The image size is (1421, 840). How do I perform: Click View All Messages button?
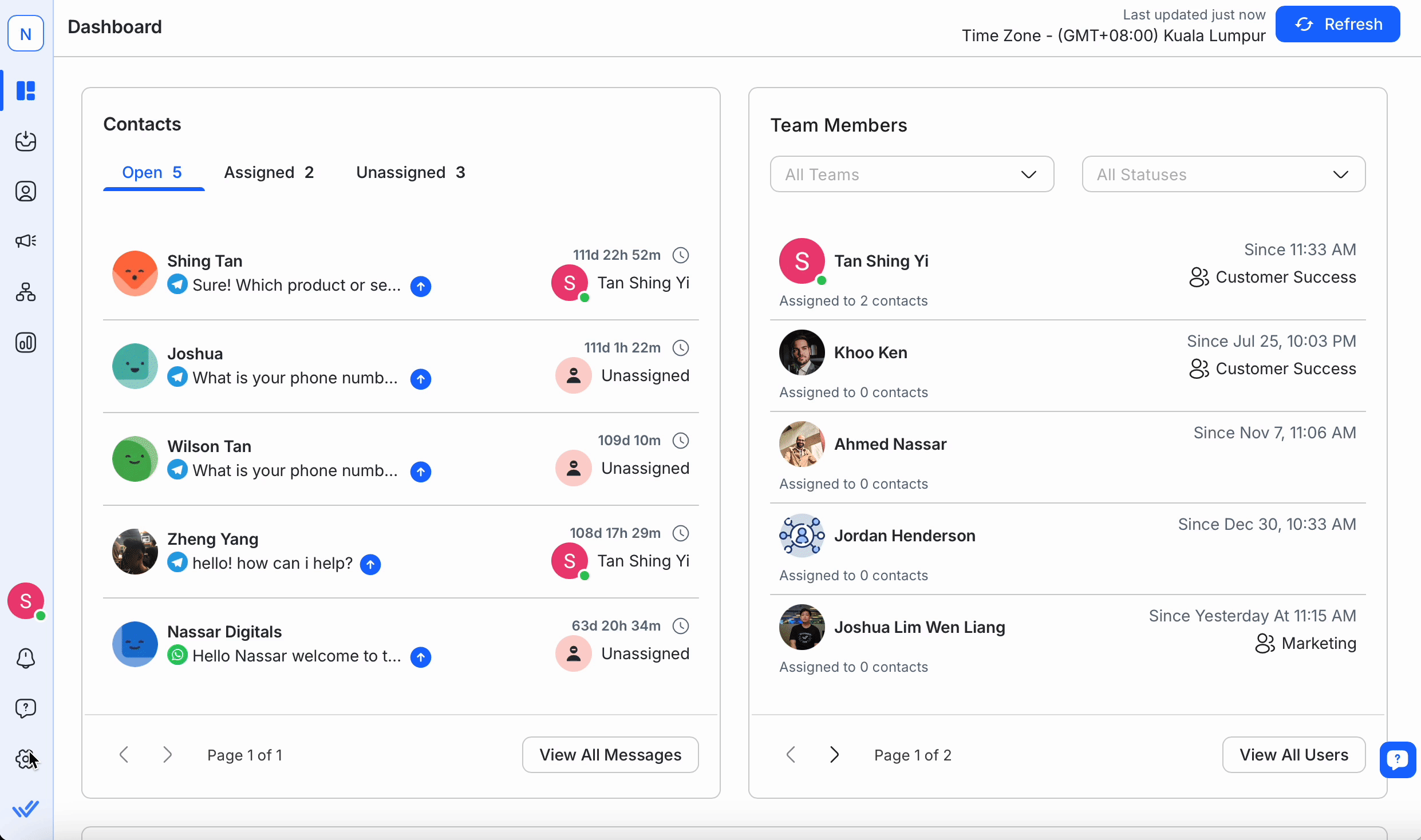pos(610,755)
